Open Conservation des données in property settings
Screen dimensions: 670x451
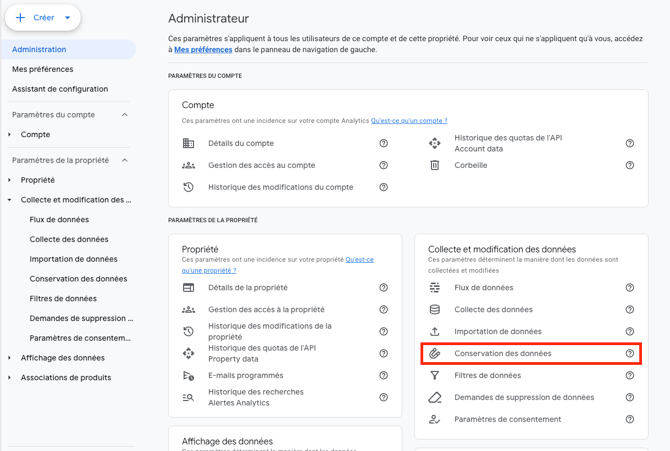502,354
